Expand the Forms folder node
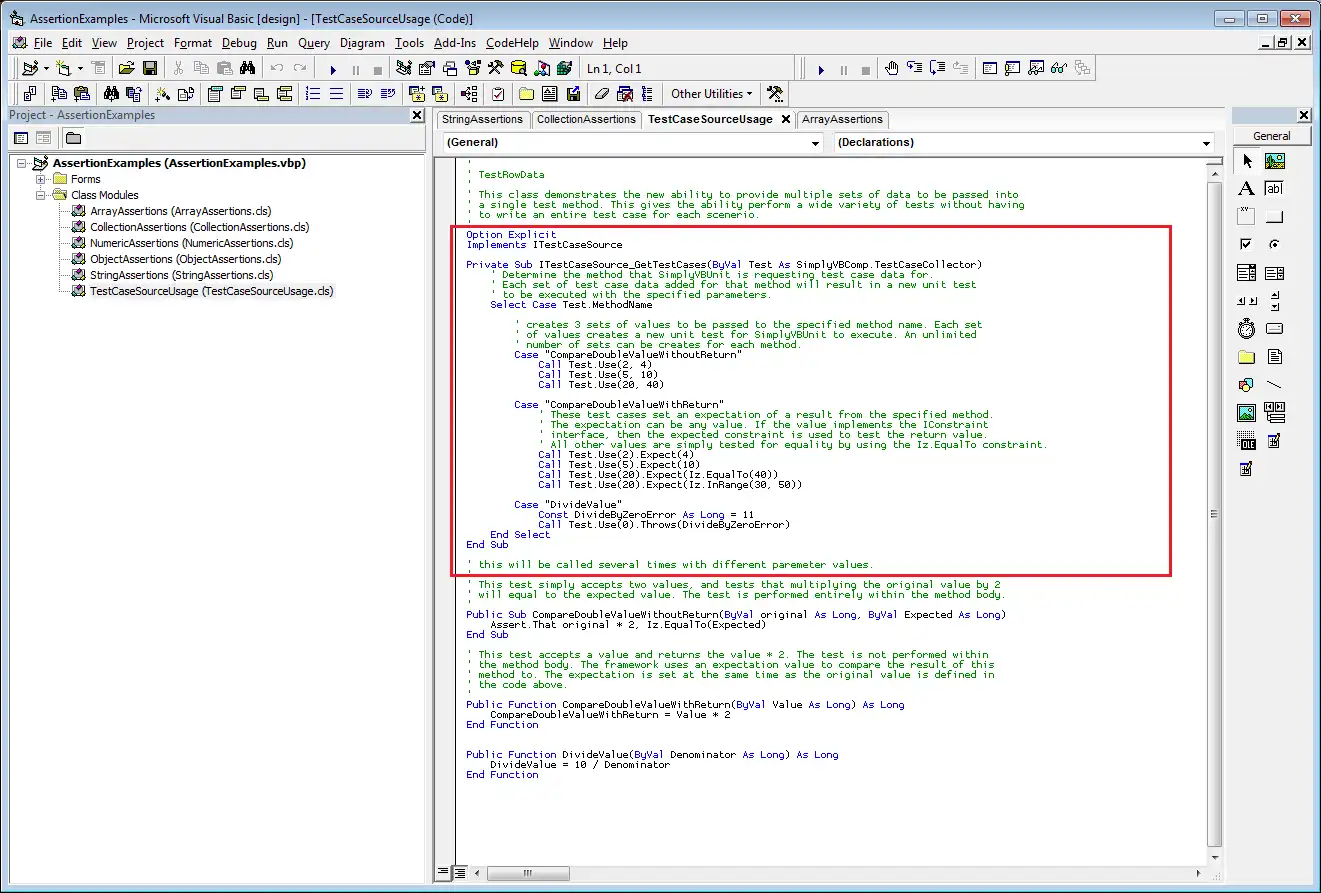1321x893 pixels. coord(42,179)
